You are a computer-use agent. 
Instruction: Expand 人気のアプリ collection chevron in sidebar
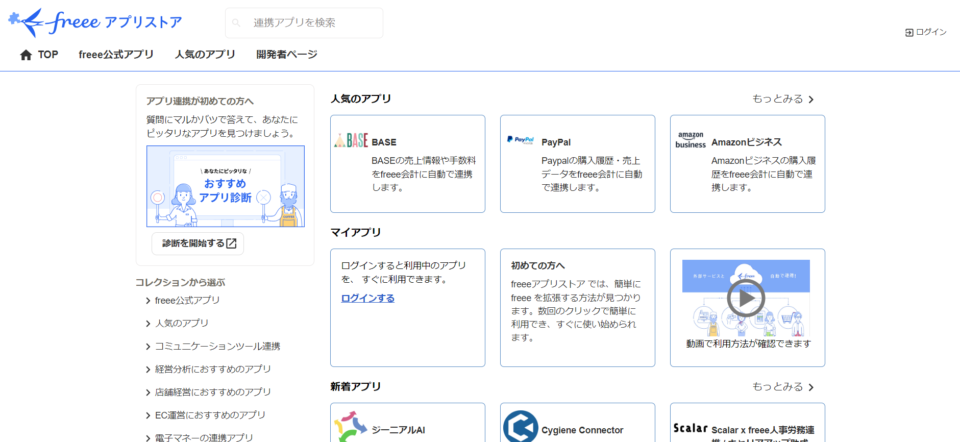point(148,323)
